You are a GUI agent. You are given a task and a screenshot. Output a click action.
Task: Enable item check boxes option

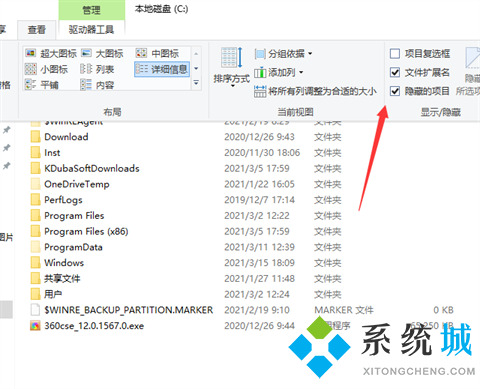(420, 53)
